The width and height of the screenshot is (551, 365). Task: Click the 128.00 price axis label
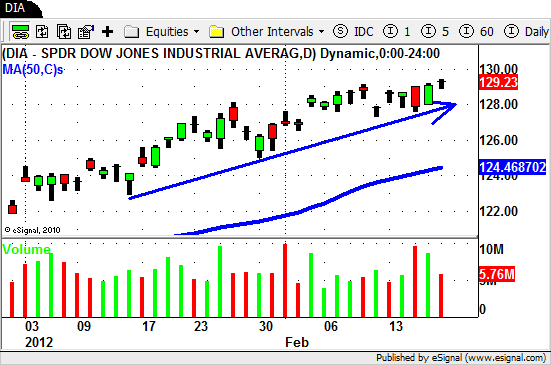pos(498,104)
